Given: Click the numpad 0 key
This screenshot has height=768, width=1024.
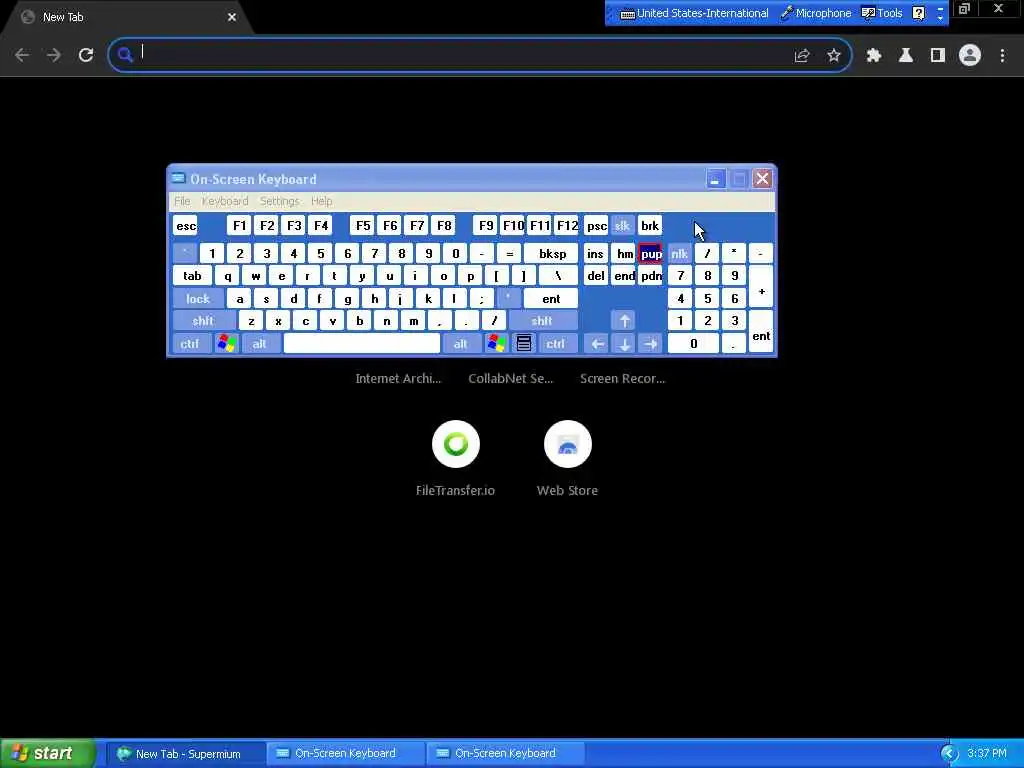Looking at the screenshot, I should (x=694, y=344).
